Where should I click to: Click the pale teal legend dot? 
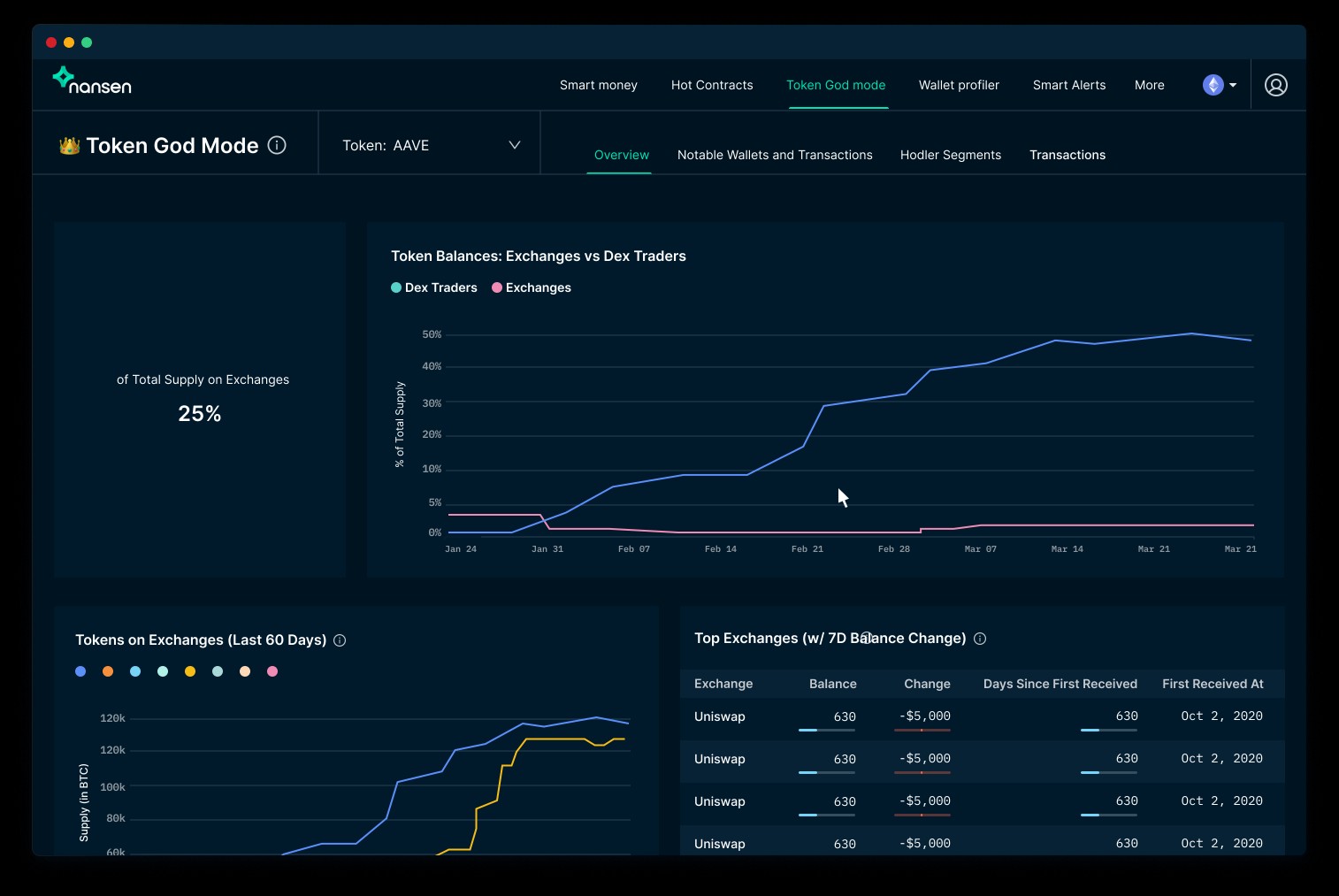coord(218,671)
